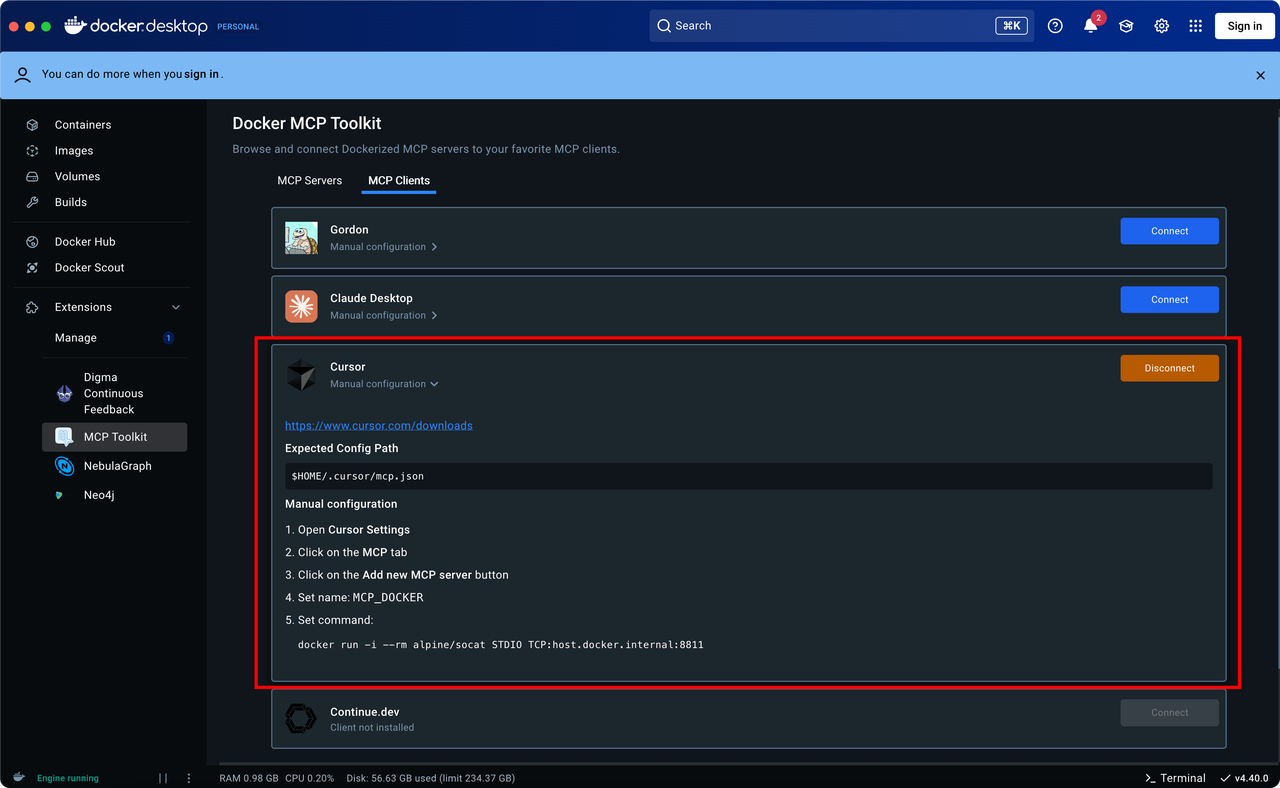Open the Terminal from status bar
This screenshot has height=788, width=1280.
[x=1175, y=778]
